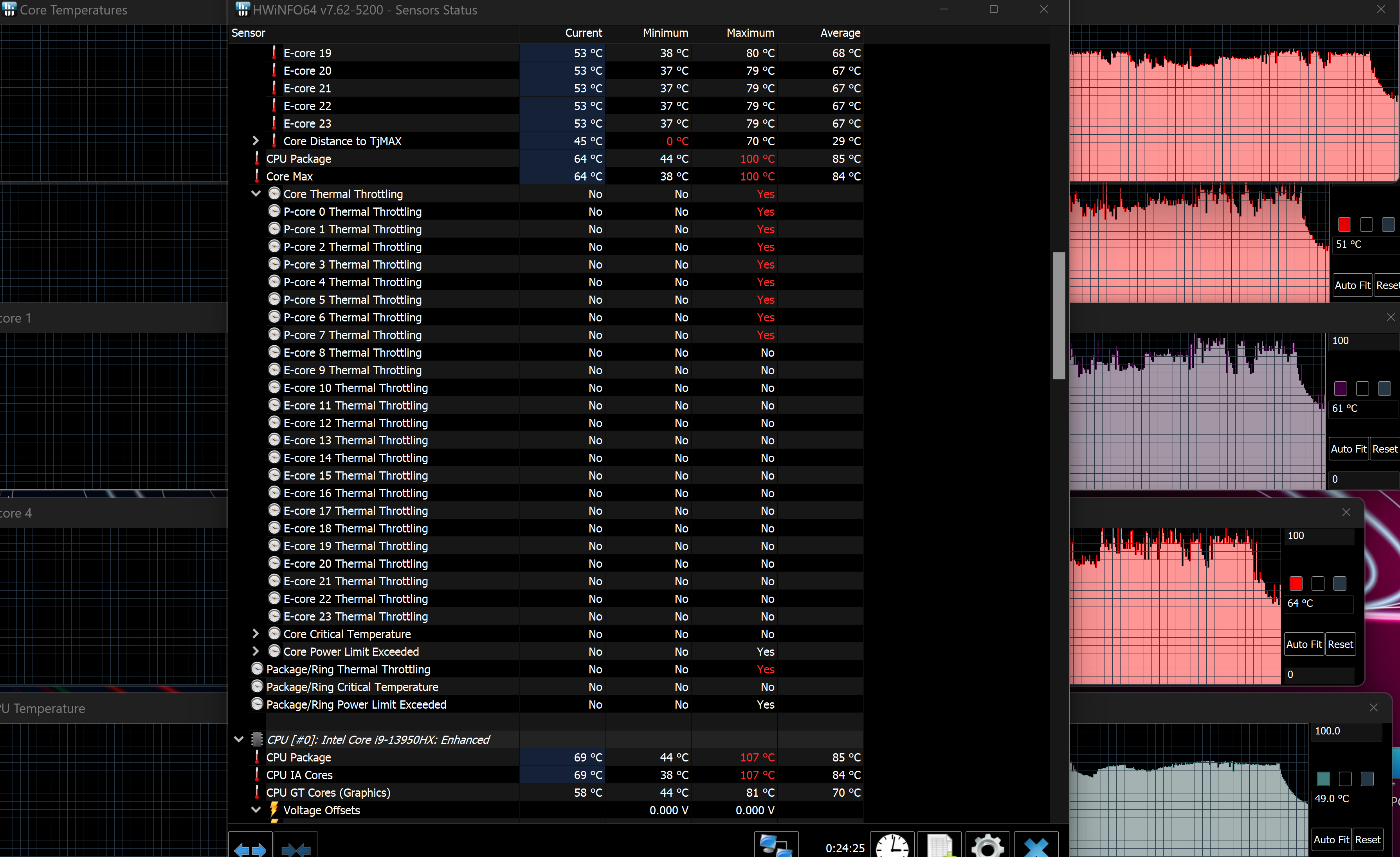Click the purple color swatch in the 61 °C graph
The width and height of the screenshot is (1400, 857).
tap(1341, 389)
